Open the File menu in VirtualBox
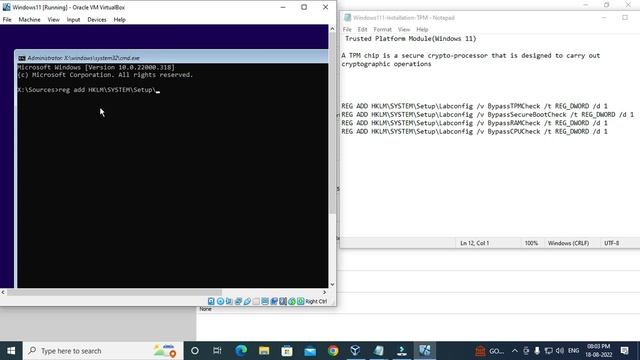 coord(7,20)
